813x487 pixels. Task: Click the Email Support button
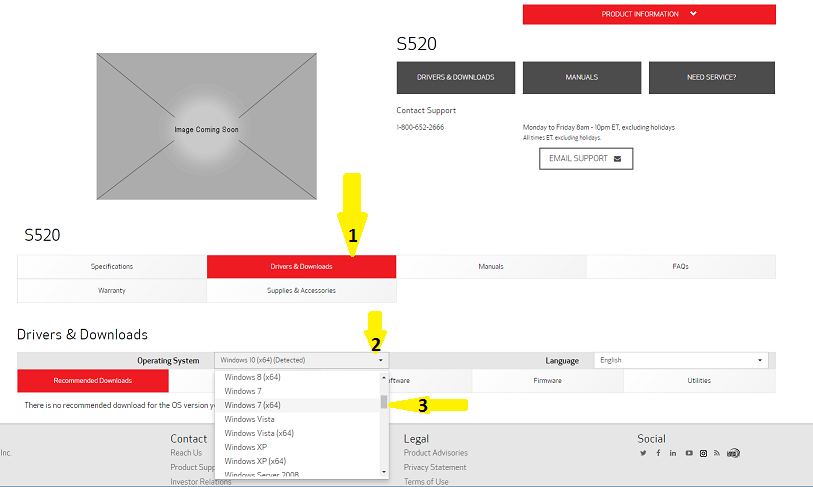pos(586,159)
